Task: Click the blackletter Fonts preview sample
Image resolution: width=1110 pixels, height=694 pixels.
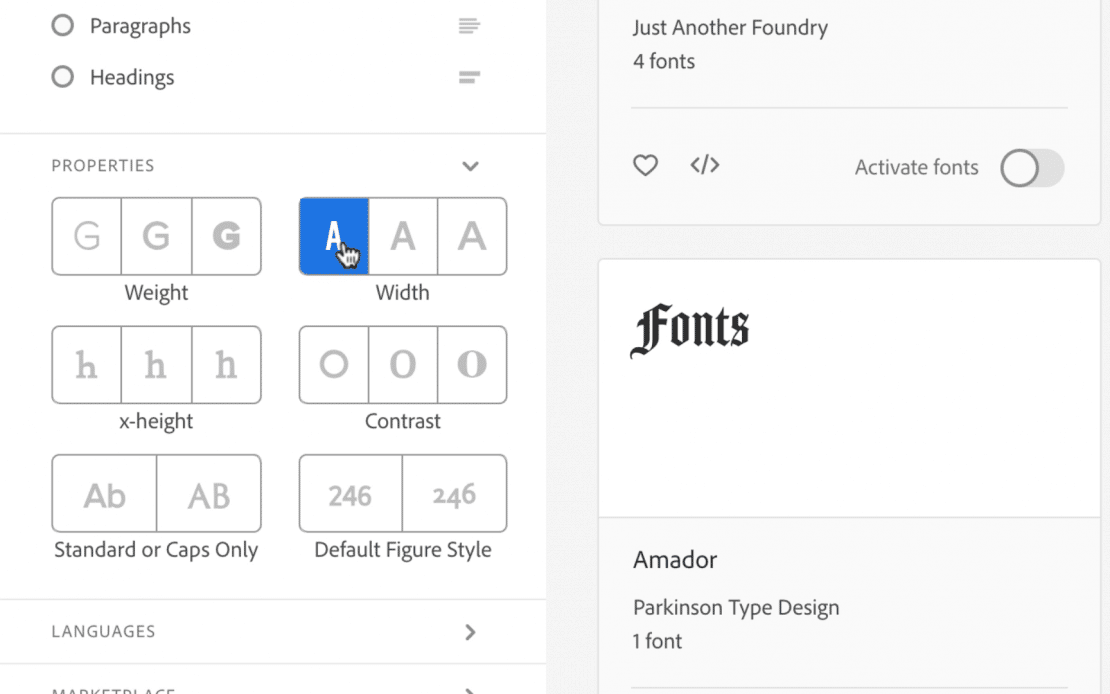Action: pos(690,330)
